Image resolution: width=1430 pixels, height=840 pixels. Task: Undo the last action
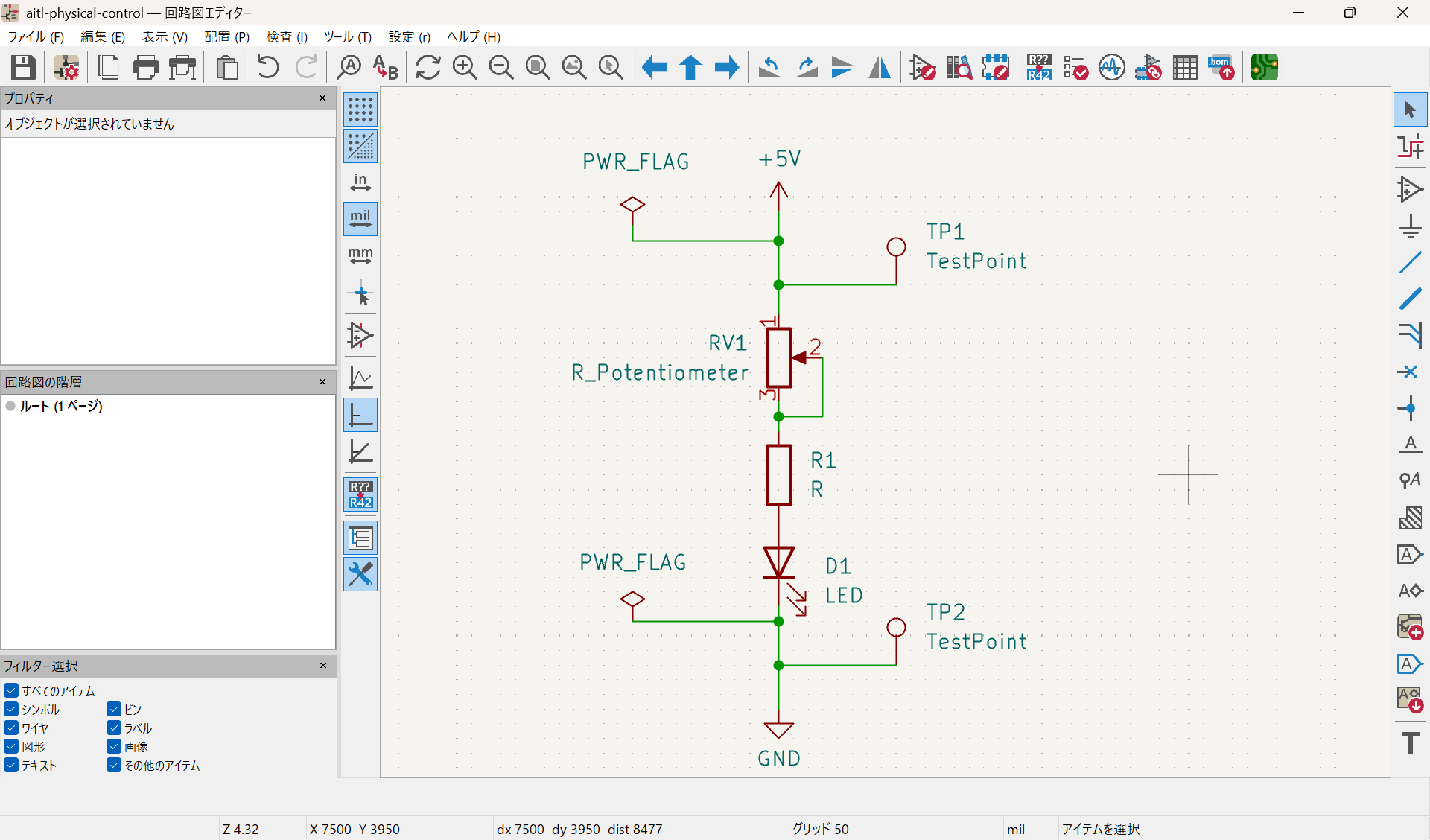[x=267, y=67]
